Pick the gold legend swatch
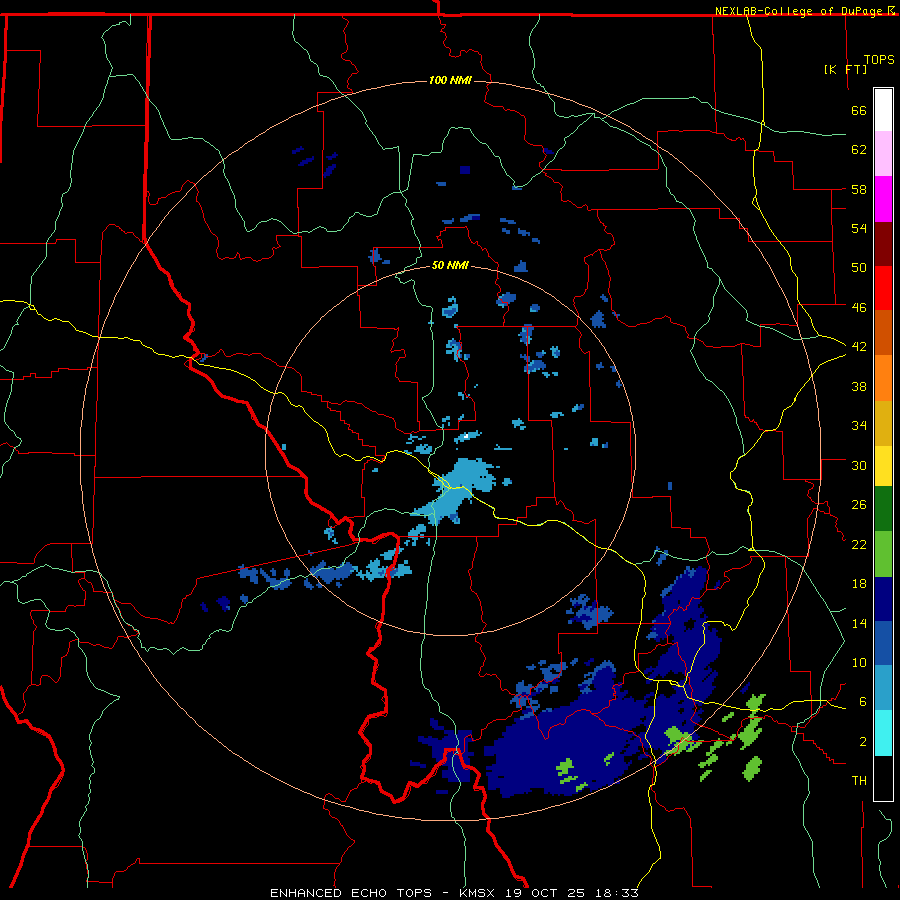Viewport: 900px width, 900px height. 883,423
